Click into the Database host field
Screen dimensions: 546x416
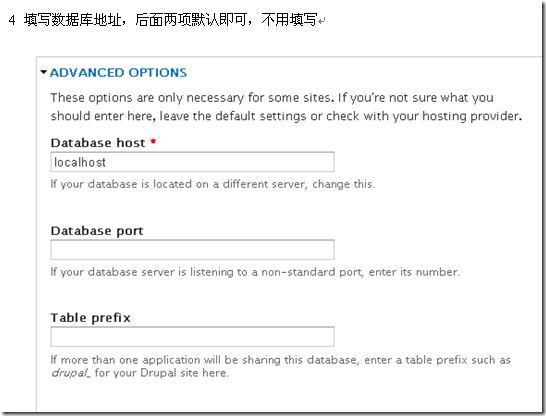click(193, 162)
